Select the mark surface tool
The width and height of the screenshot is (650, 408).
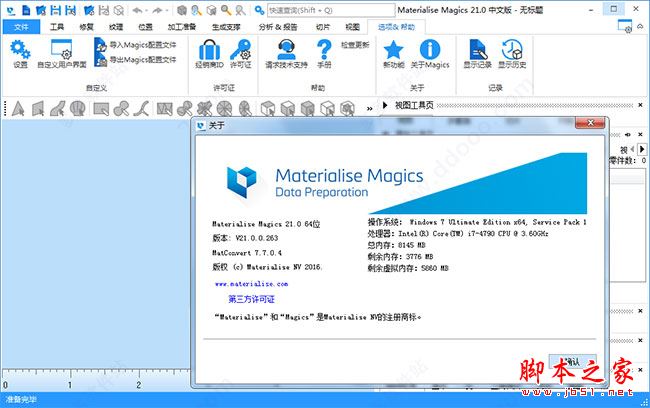(58, 109)
